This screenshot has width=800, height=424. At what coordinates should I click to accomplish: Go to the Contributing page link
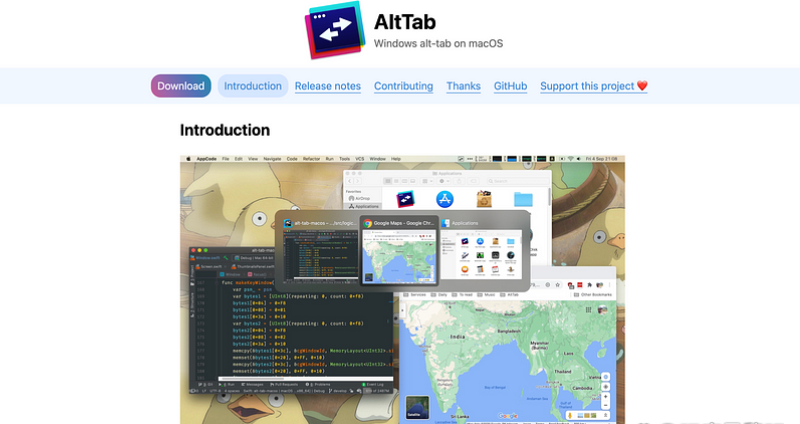point(404,86)
